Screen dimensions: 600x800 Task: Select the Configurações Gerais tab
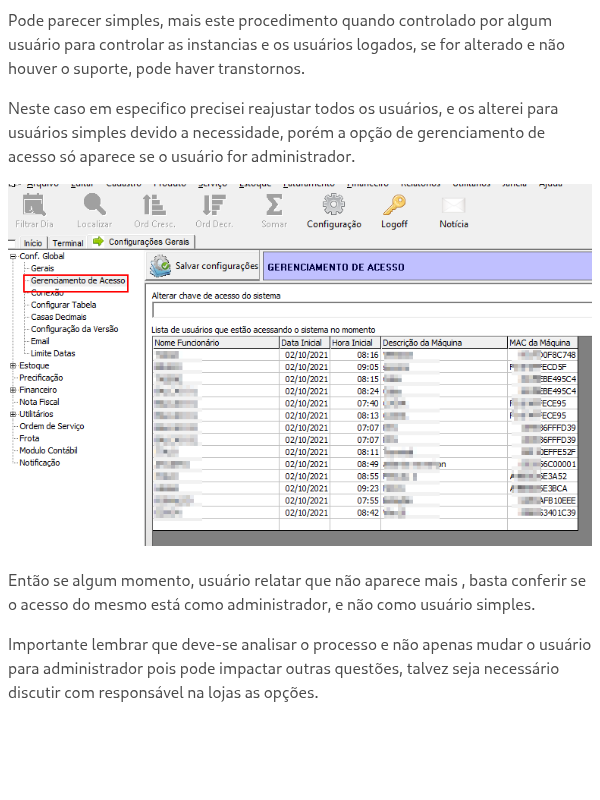pos(141,241)
